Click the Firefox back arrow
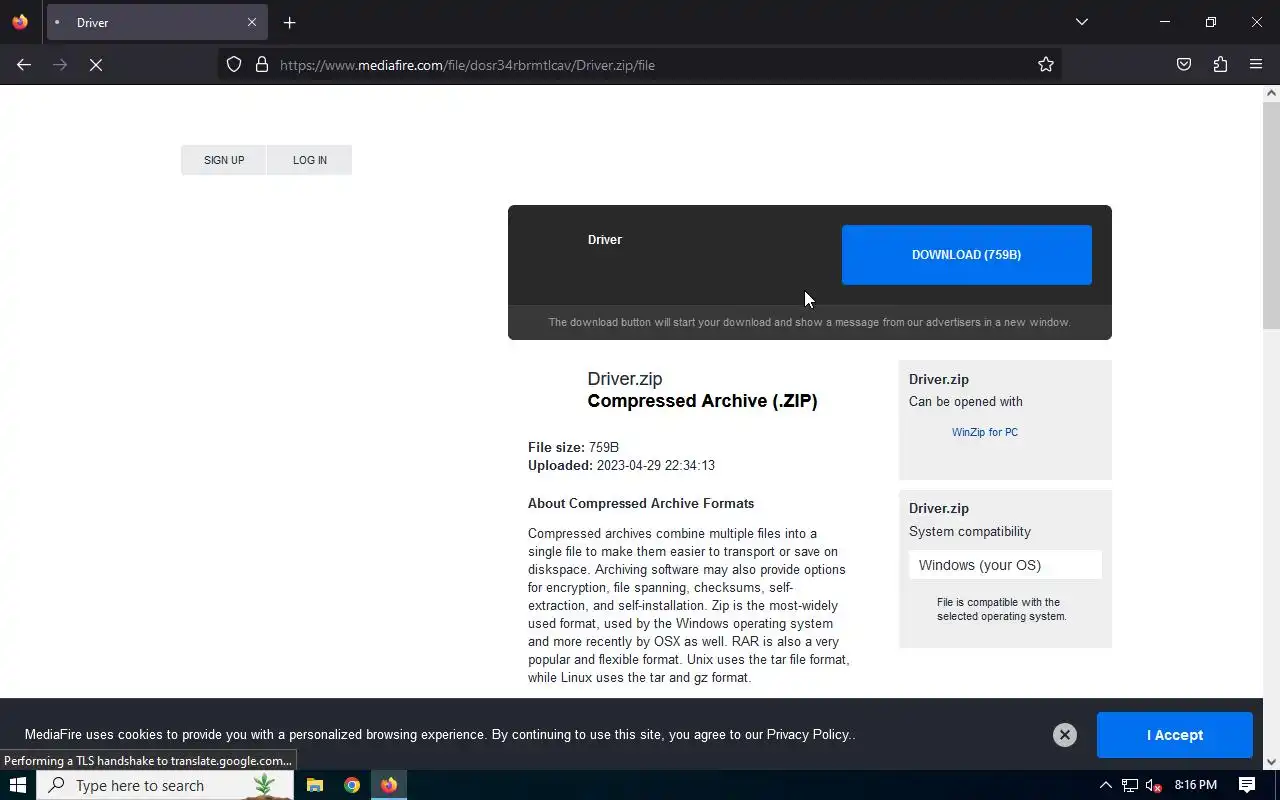The image size is (1280, 800). 24,65
